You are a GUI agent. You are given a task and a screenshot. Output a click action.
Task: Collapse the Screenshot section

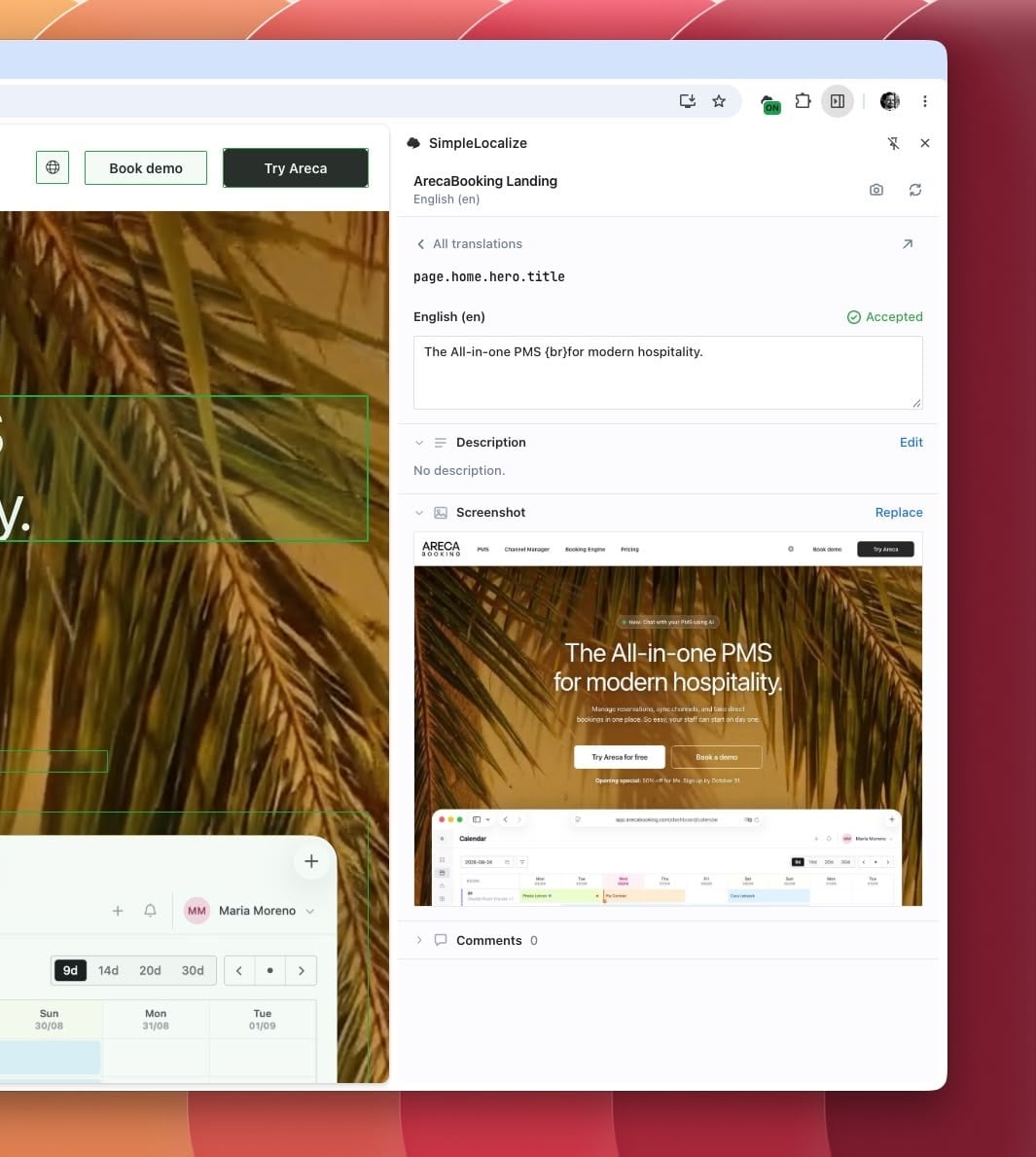[x=419, y=513]
